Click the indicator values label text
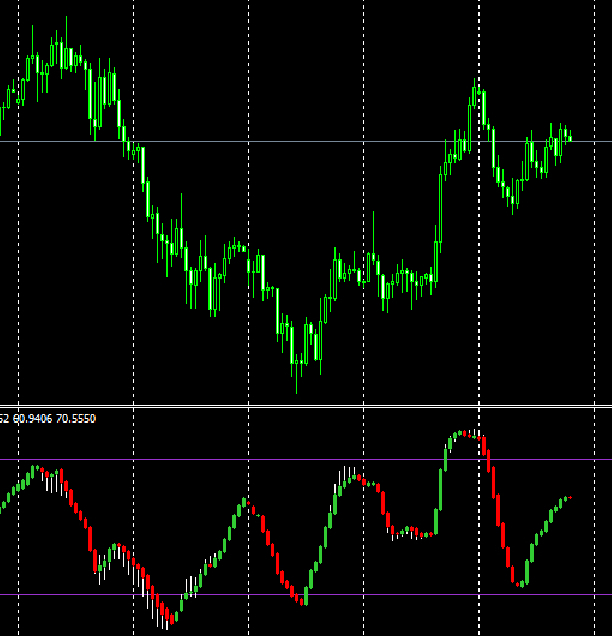 click(48, 418)
